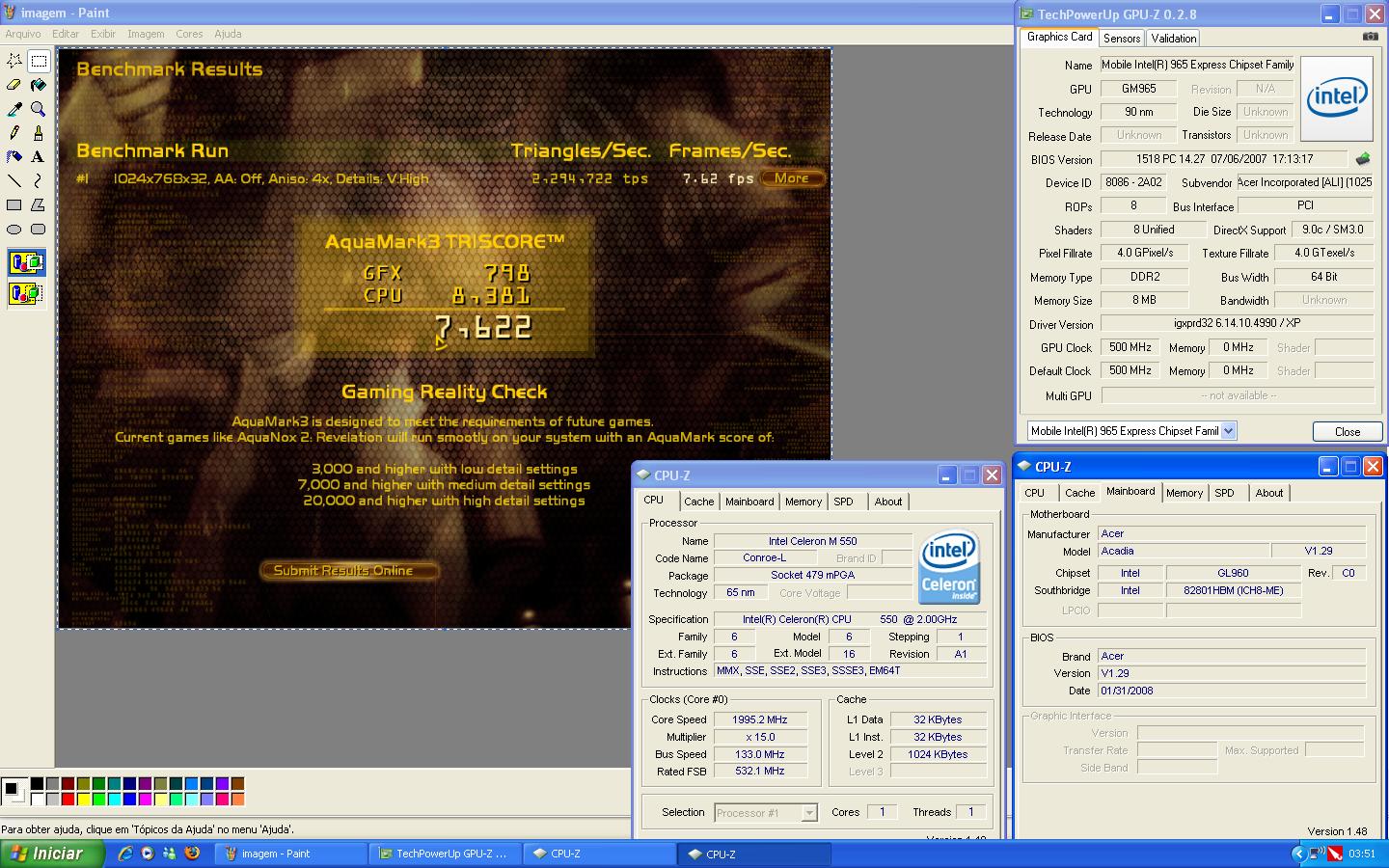Click the GPU-Z Name field showing Mobile Intel 965
The width and height of the screenshot is (1389, 868).
1197,65
